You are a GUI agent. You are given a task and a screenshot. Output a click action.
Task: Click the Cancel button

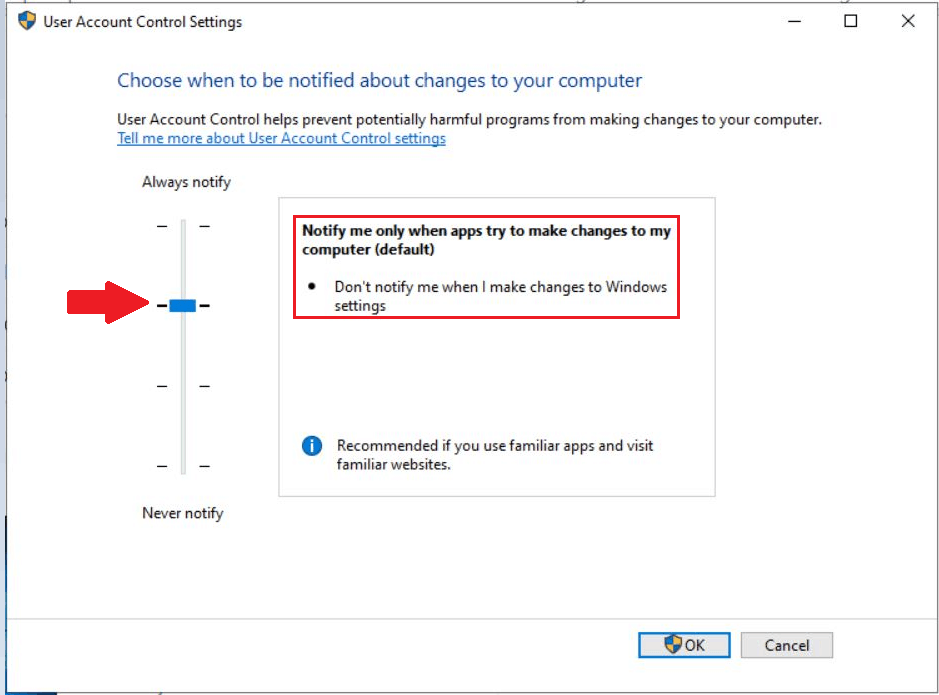tap(786, 645)
